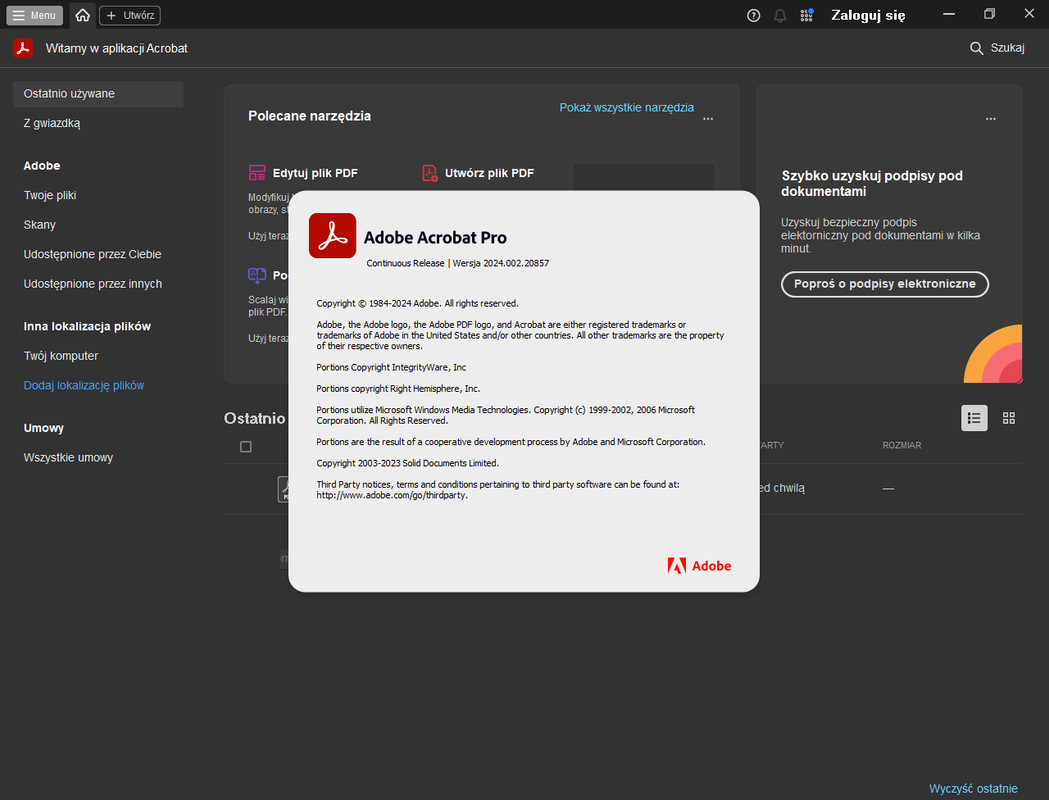This screenshot has height=800, width=1049.
Task: Click the Utwórz plik PDF label
Action: 489,173
